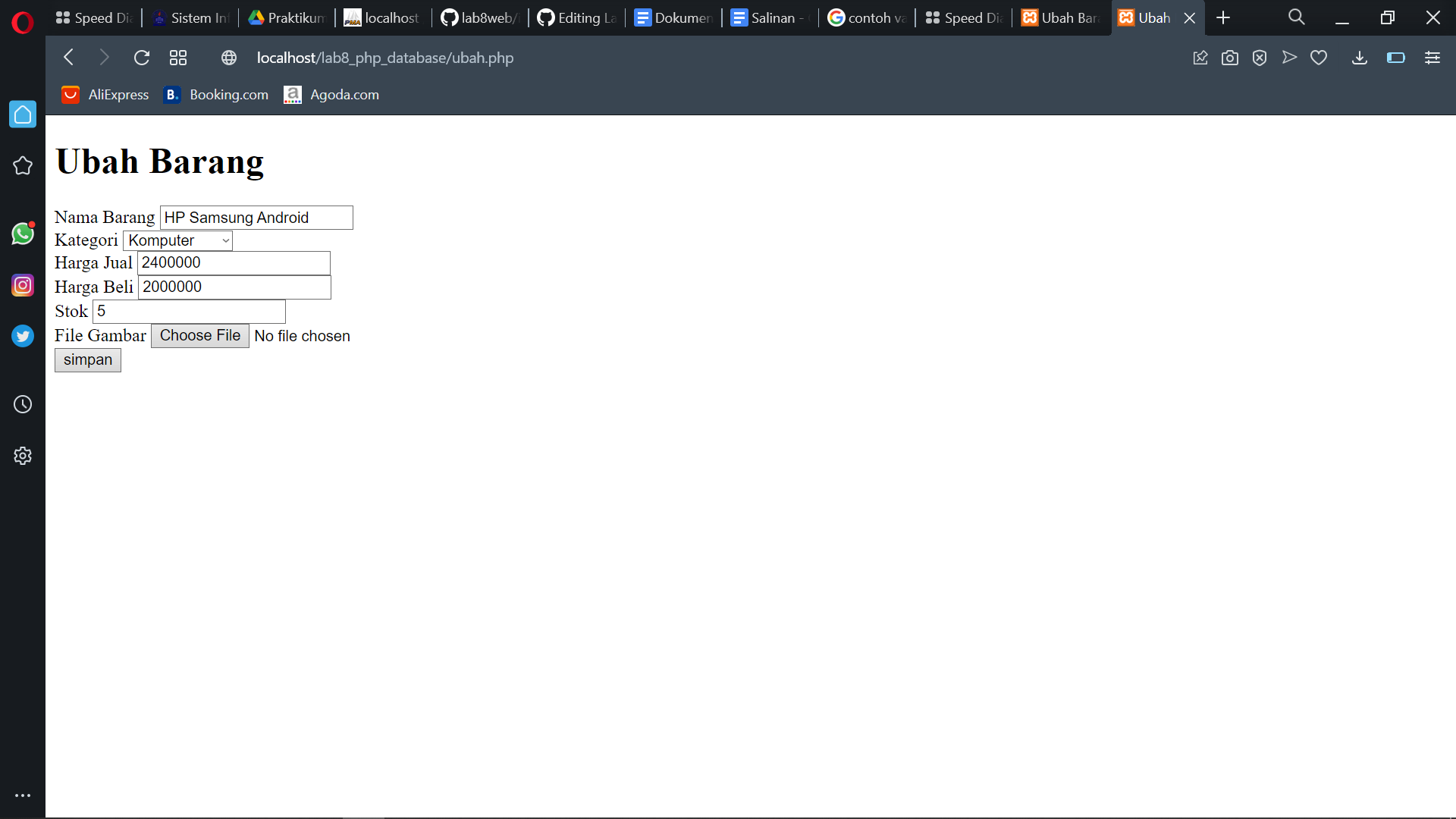Open the Booking.com bookmark
This screenshot has height=819, width=1456.
pos(215,95)
